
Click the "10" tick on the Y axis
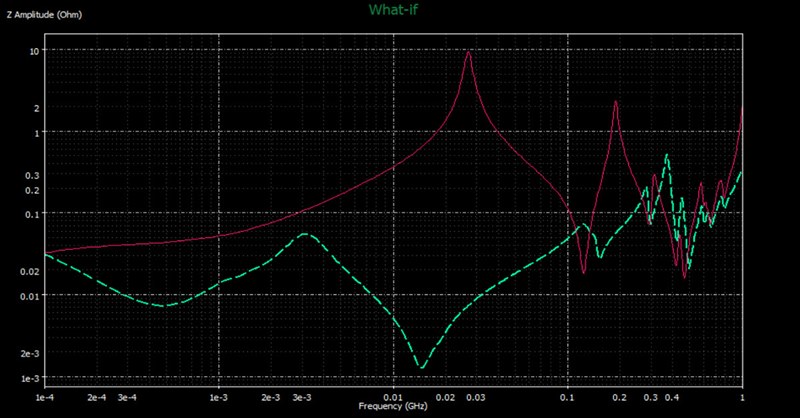33,51
